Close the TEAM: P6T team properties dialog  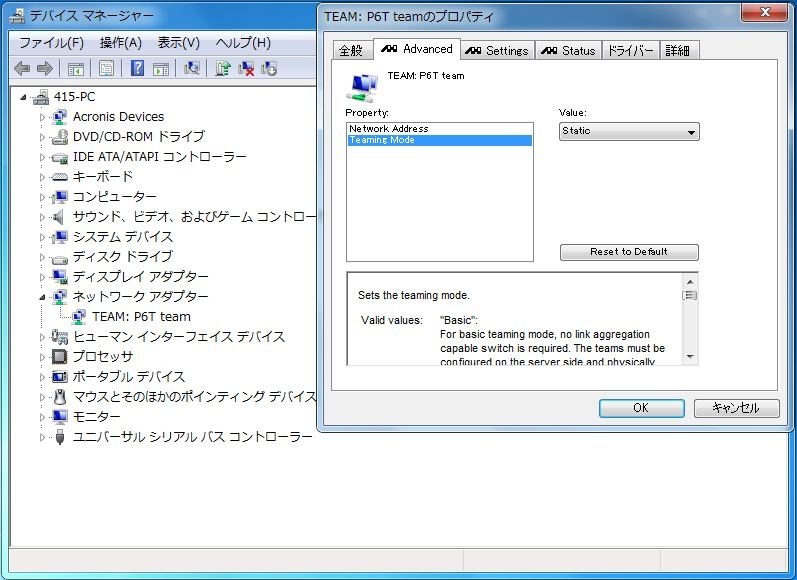(764, 12)
